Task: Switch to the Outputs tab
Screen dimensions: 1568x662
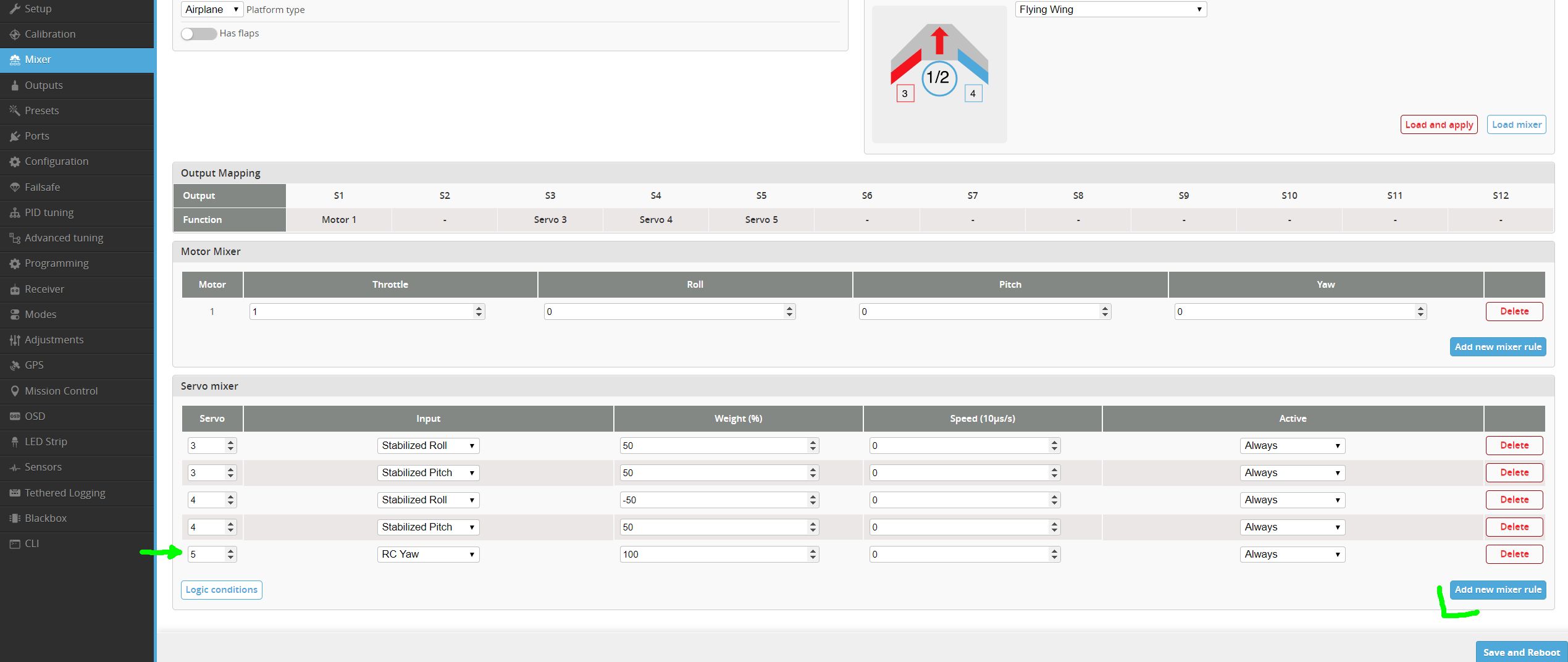Action: [43, 85]
